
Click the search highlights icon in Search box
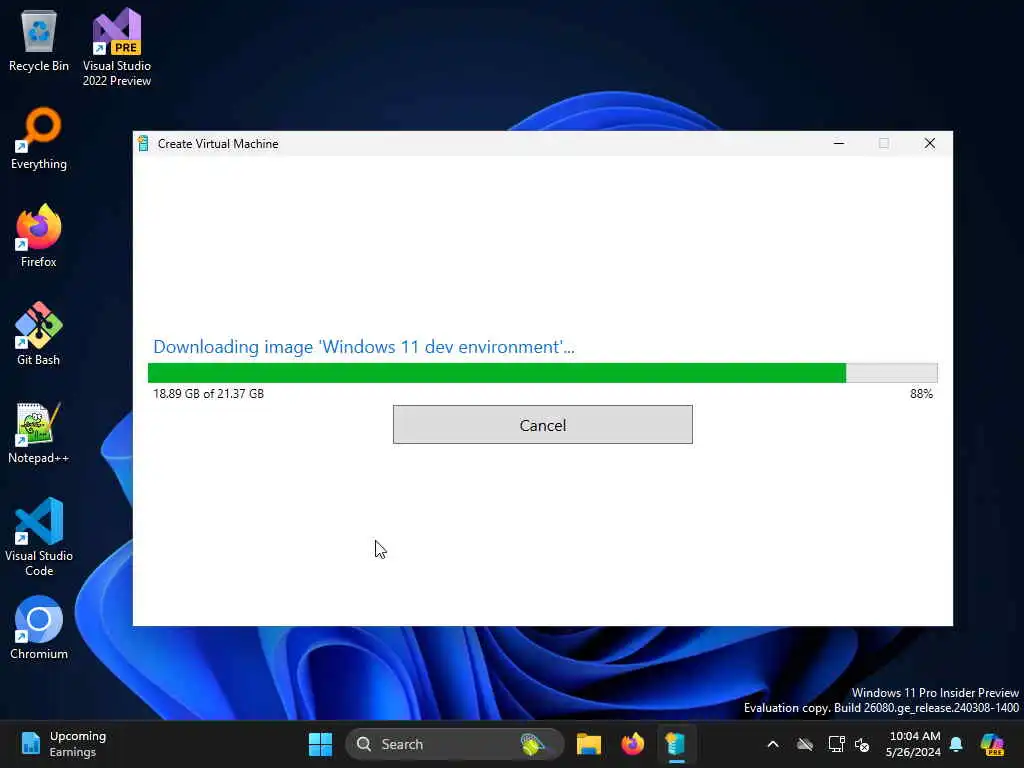pyautogui.click(x=532, y=744)
